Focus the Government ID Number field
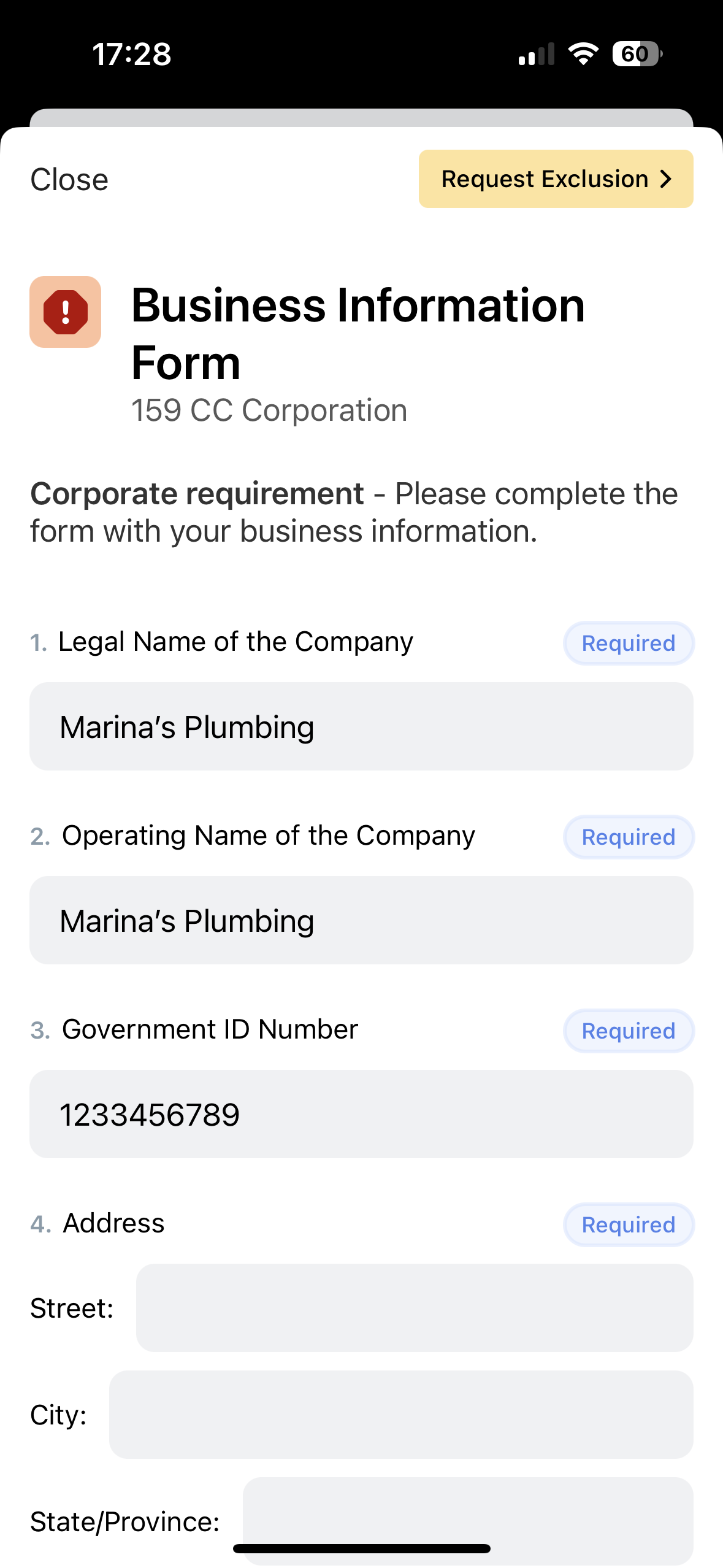The width and height of the screenshot is (723, 1568). pos(361,1114)
